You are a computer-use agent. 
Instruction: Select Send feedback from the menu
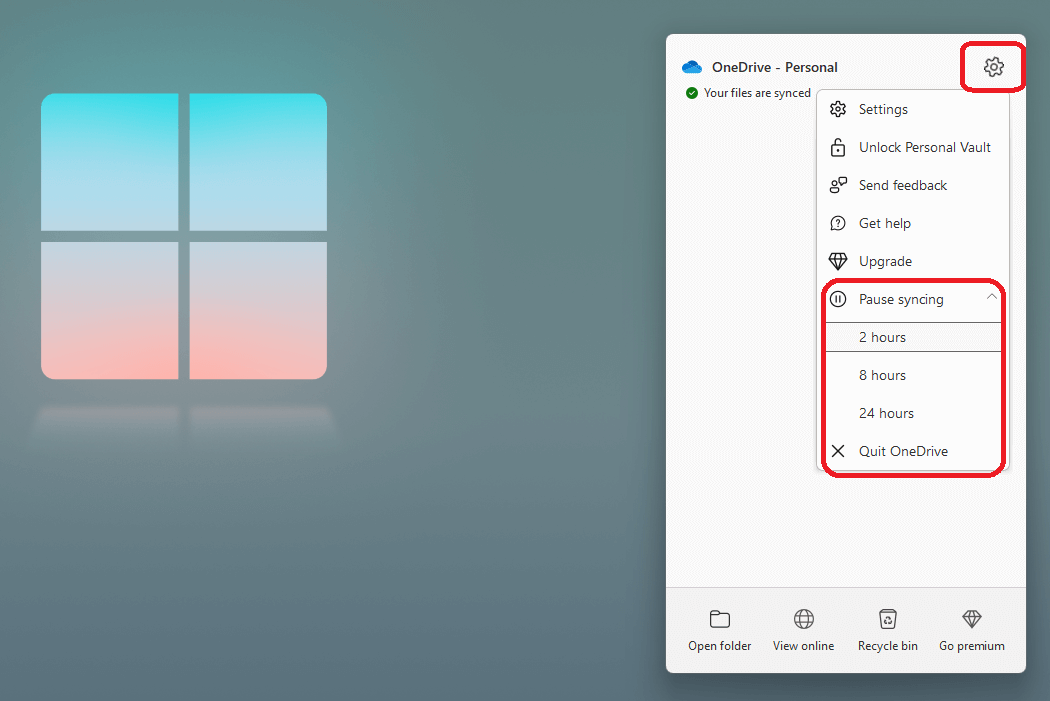click(x=902, y=185)
